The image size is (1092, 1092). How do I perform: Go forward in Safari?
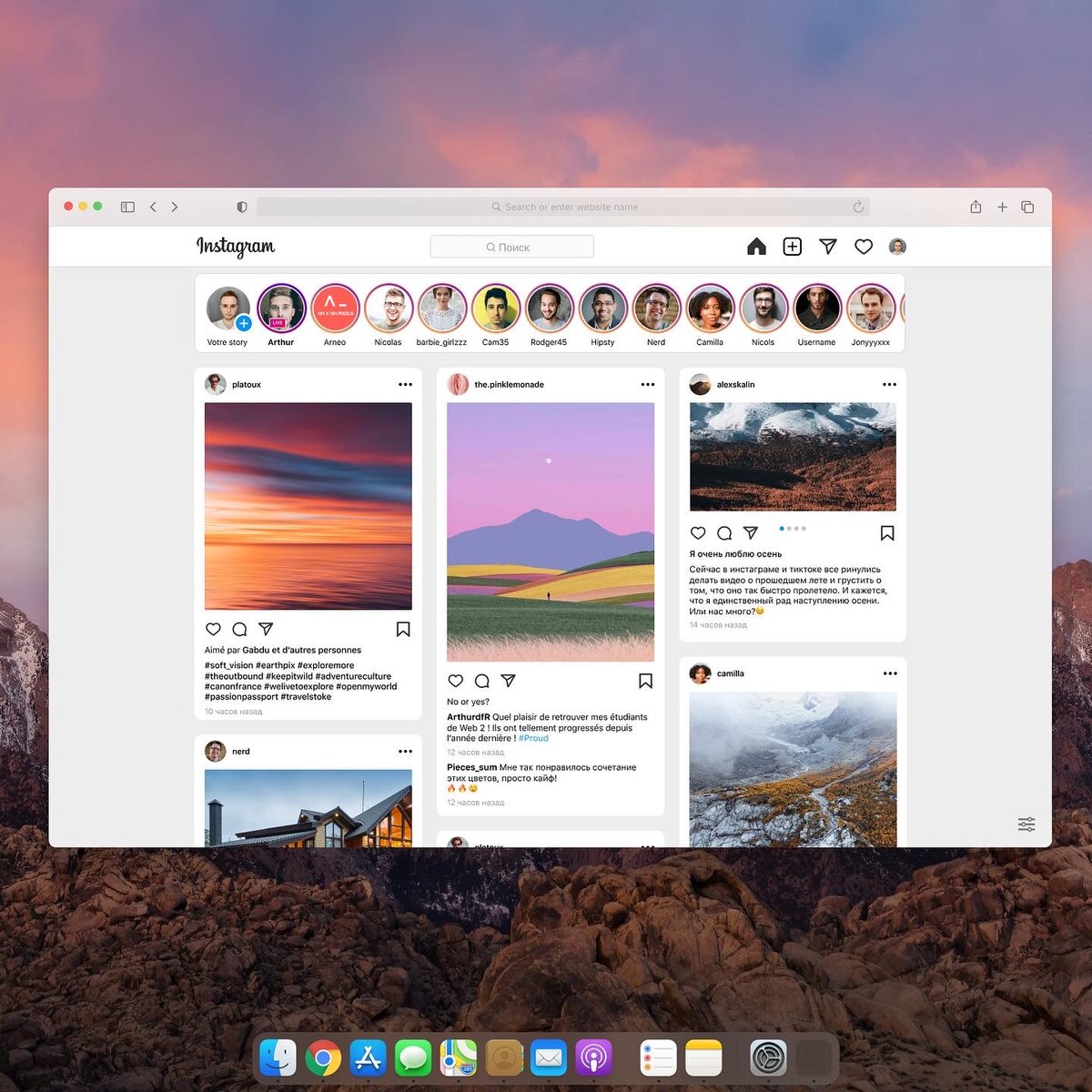175,207
